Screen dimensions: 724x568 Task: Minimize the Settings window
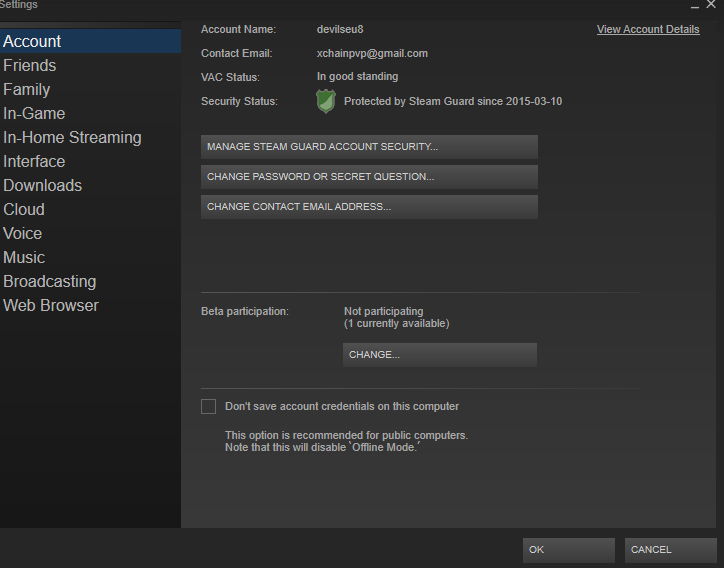695,5
